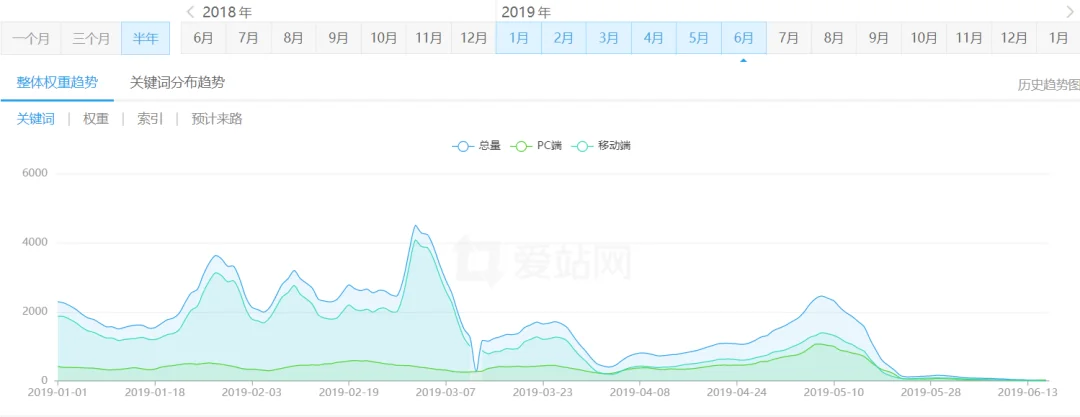The image size is (1080, 417).
Task: Click the 2000 y-axis value
Action: click(x=35, y=312)
